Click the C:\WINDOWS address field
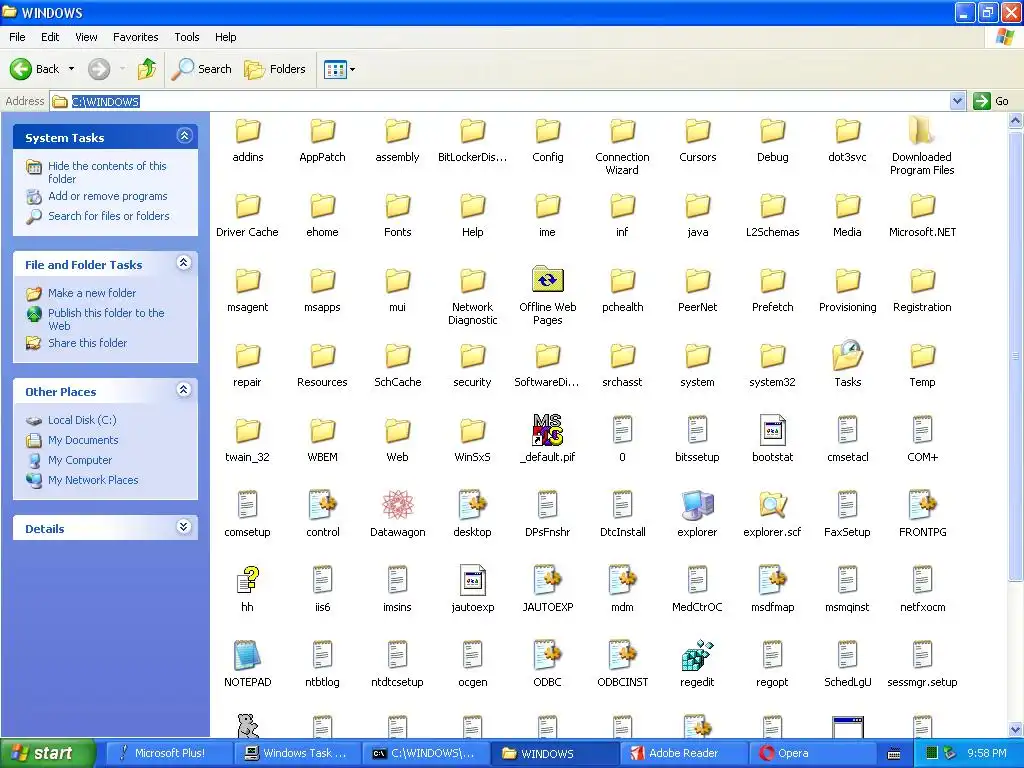Screen dimensions: 1024x768 (500, 101)
